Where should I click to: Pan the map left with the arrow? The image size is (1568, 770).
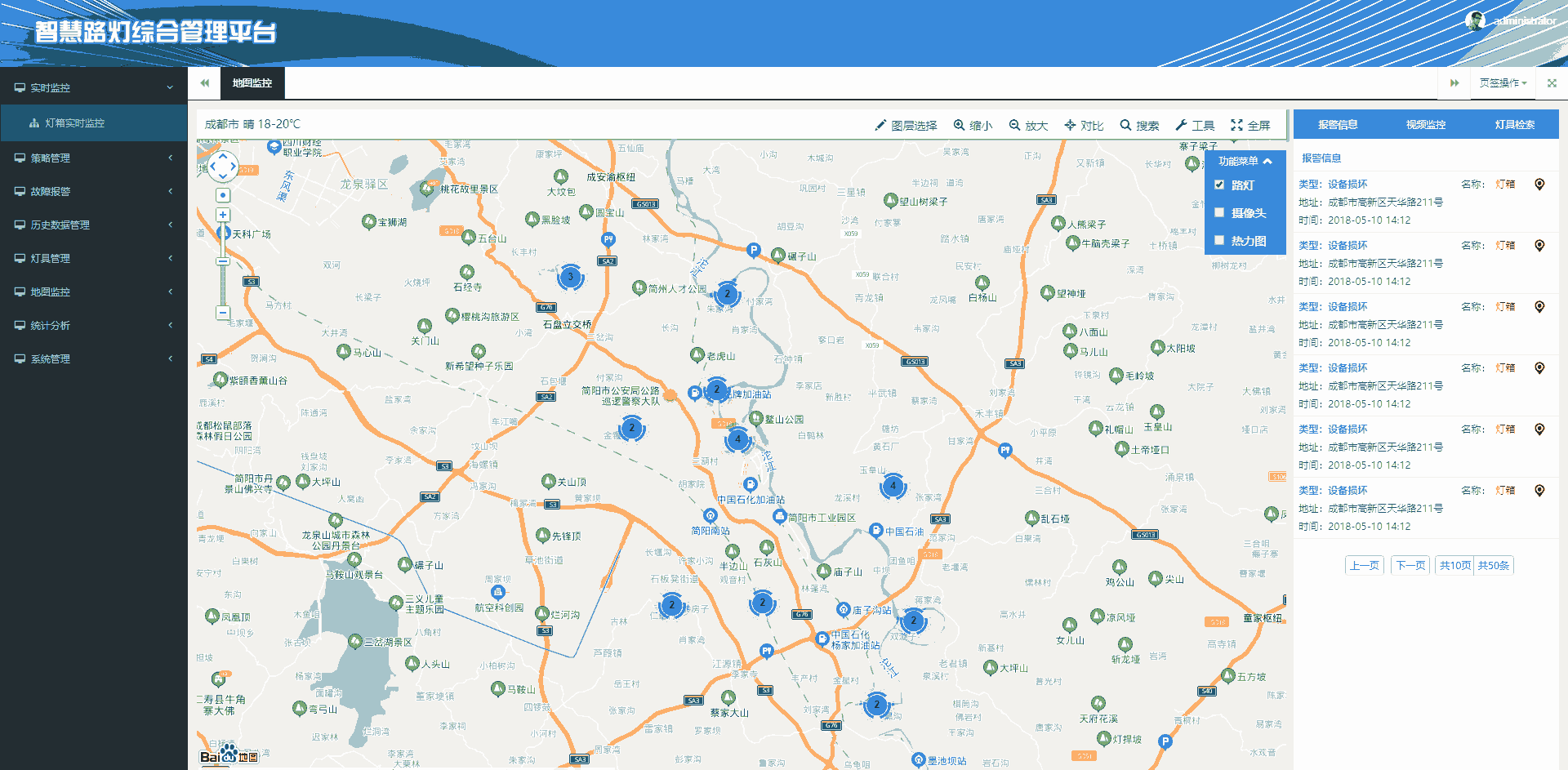[212, 167]
